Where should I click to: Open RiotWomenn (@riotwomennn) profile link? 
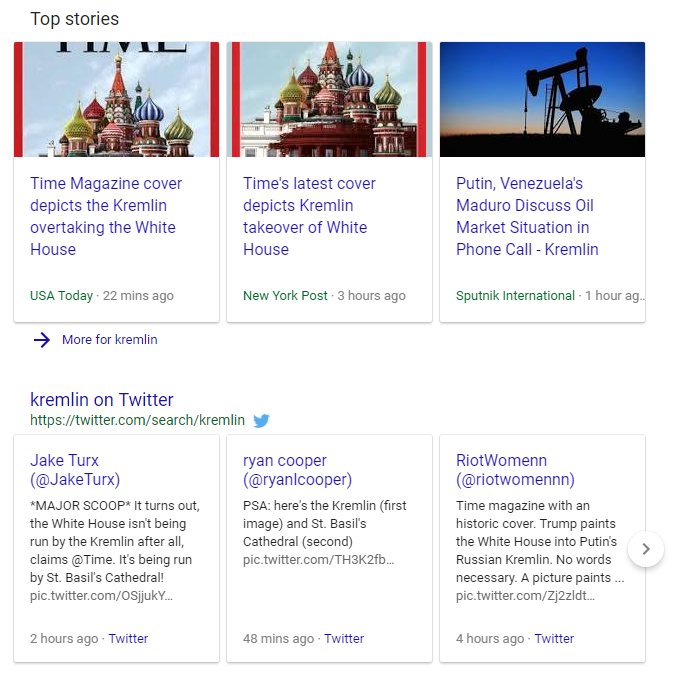point(515,470)
